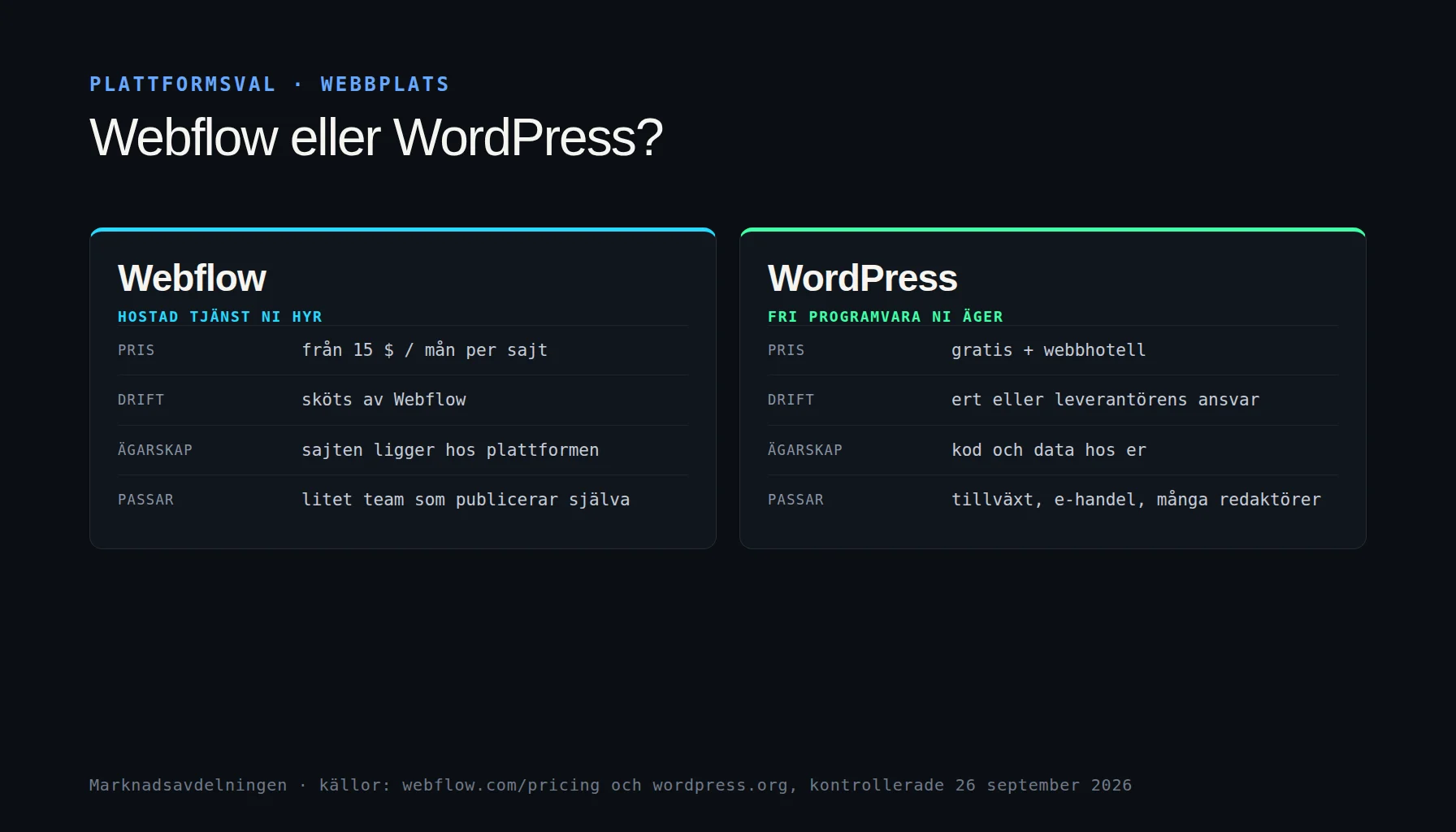The width and height of the screenshot is (1456, 832).
Task: Select the 'Webflow' card heading
Action: coord(192,278)
